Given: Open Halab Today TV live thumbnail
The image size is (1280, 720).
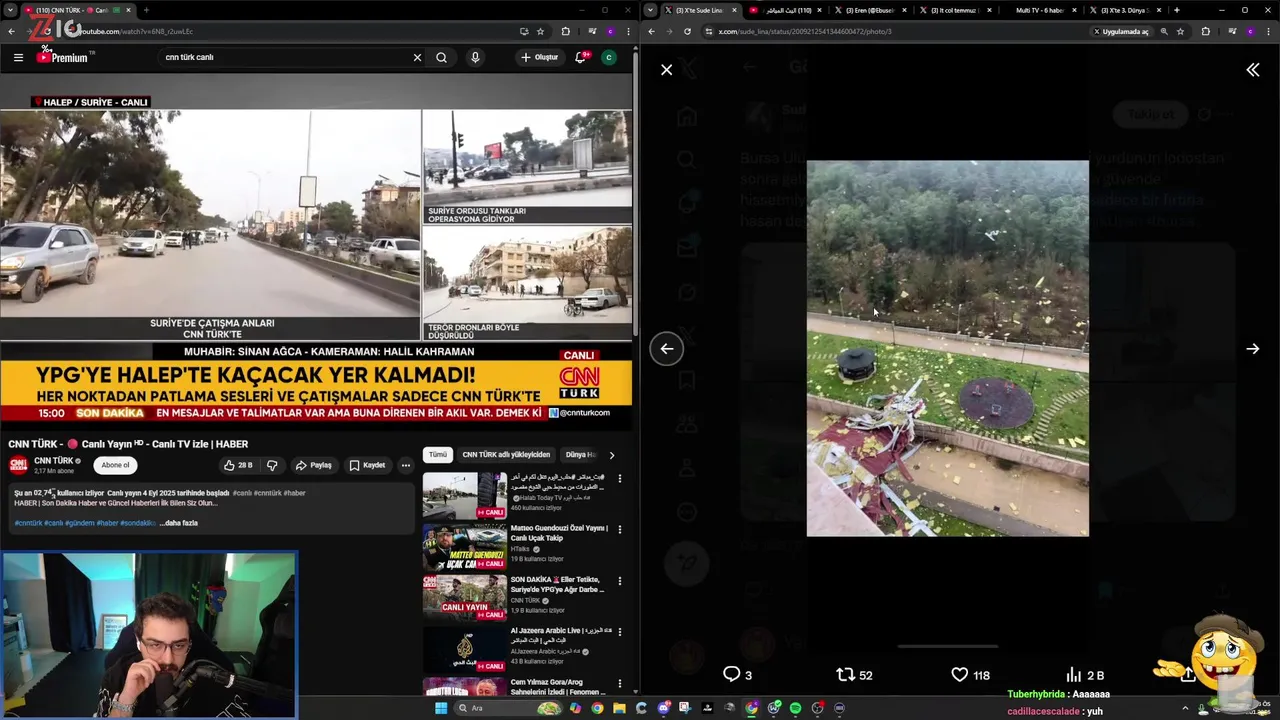Looking at the screenshot, I should pyautogui.click(x=464, y=495).
